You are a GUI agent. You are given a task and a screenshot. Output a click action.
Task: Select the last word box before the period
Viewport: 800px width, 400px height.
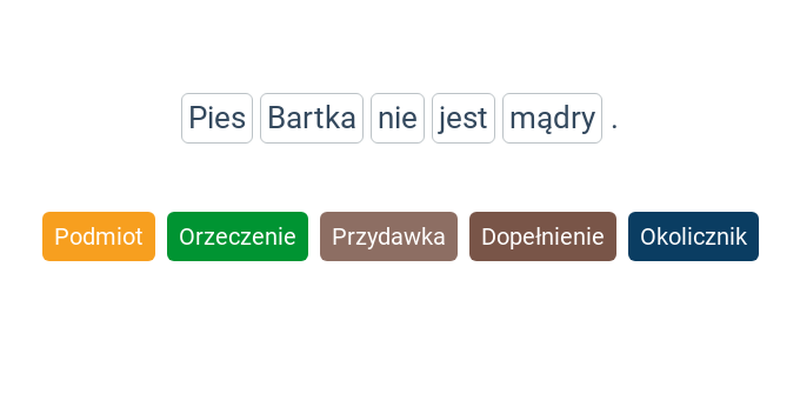(x=552, y=118)
